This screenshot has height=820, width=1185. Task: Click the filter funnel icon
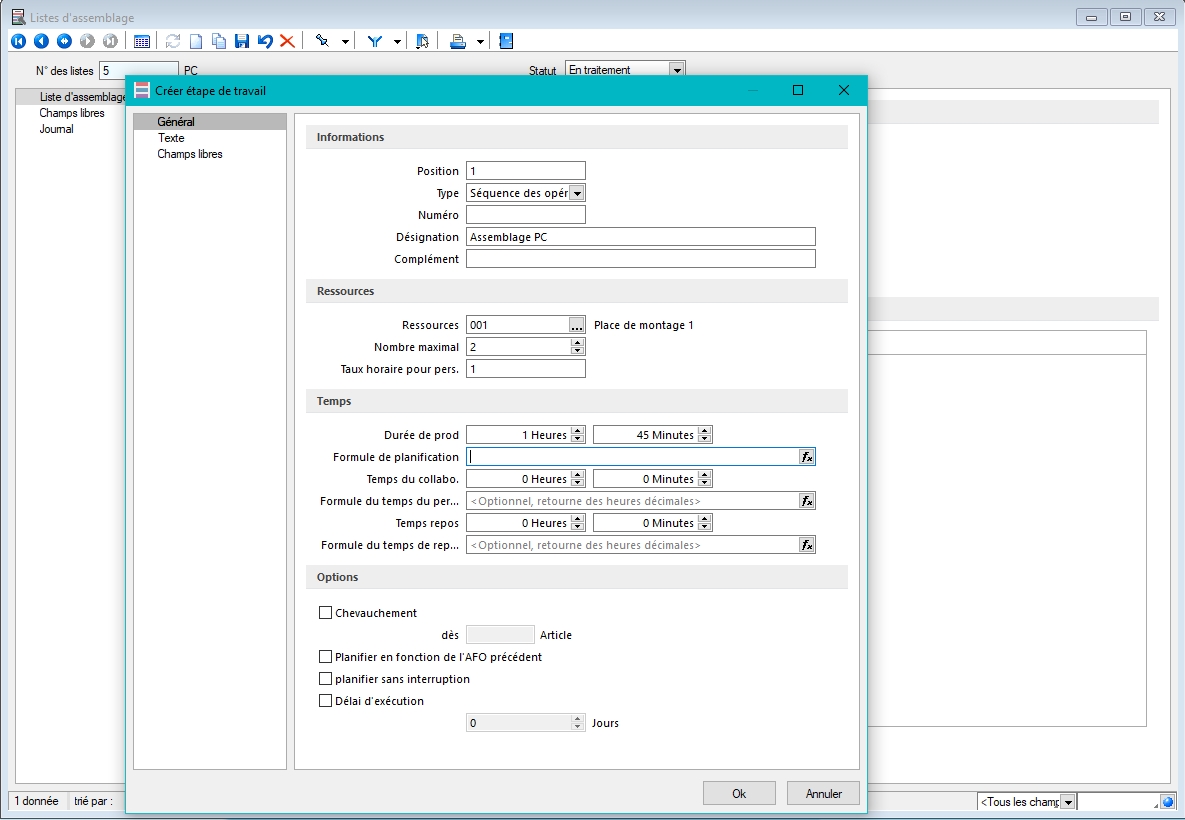point(375,41)
